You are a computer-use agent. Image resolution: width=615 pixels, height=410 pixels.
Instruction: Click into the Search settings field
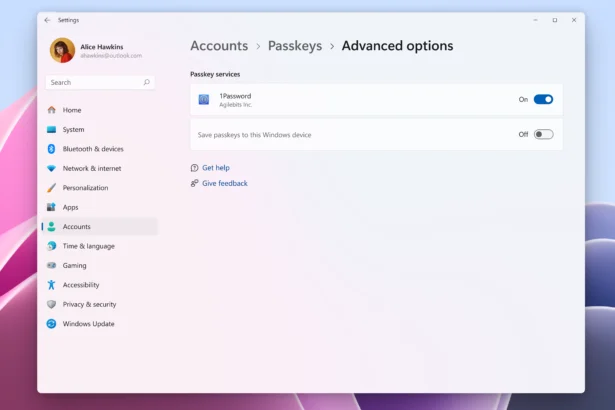[100, 82]
